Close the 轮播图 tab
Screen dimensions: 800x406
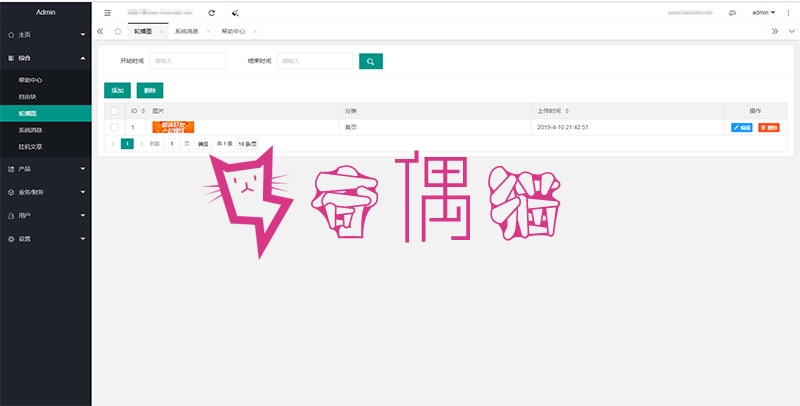(x=161, y=31)
